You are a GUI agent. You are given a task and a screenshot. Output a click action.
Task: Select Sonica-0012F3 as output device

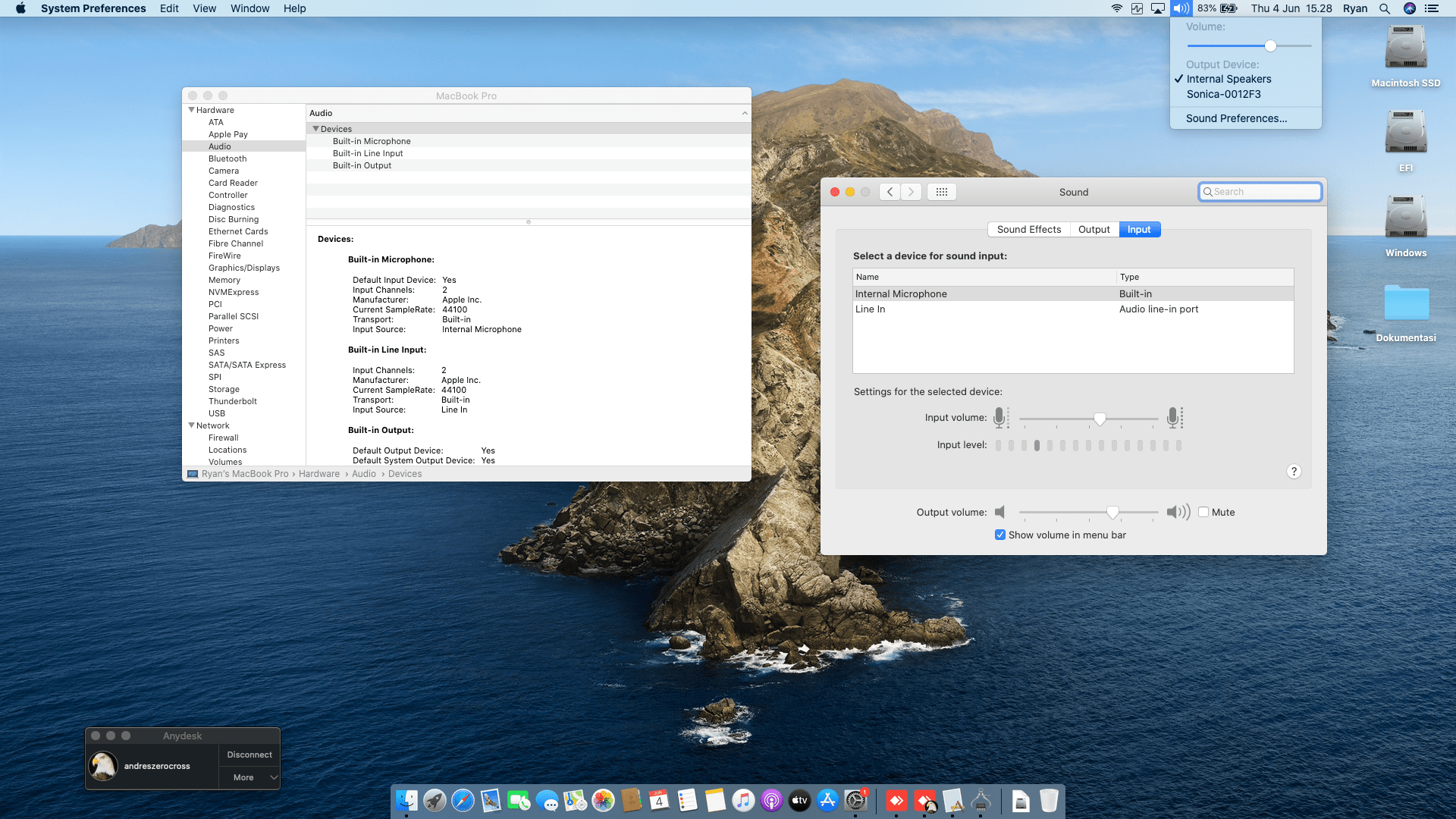tap(1223, 94)
